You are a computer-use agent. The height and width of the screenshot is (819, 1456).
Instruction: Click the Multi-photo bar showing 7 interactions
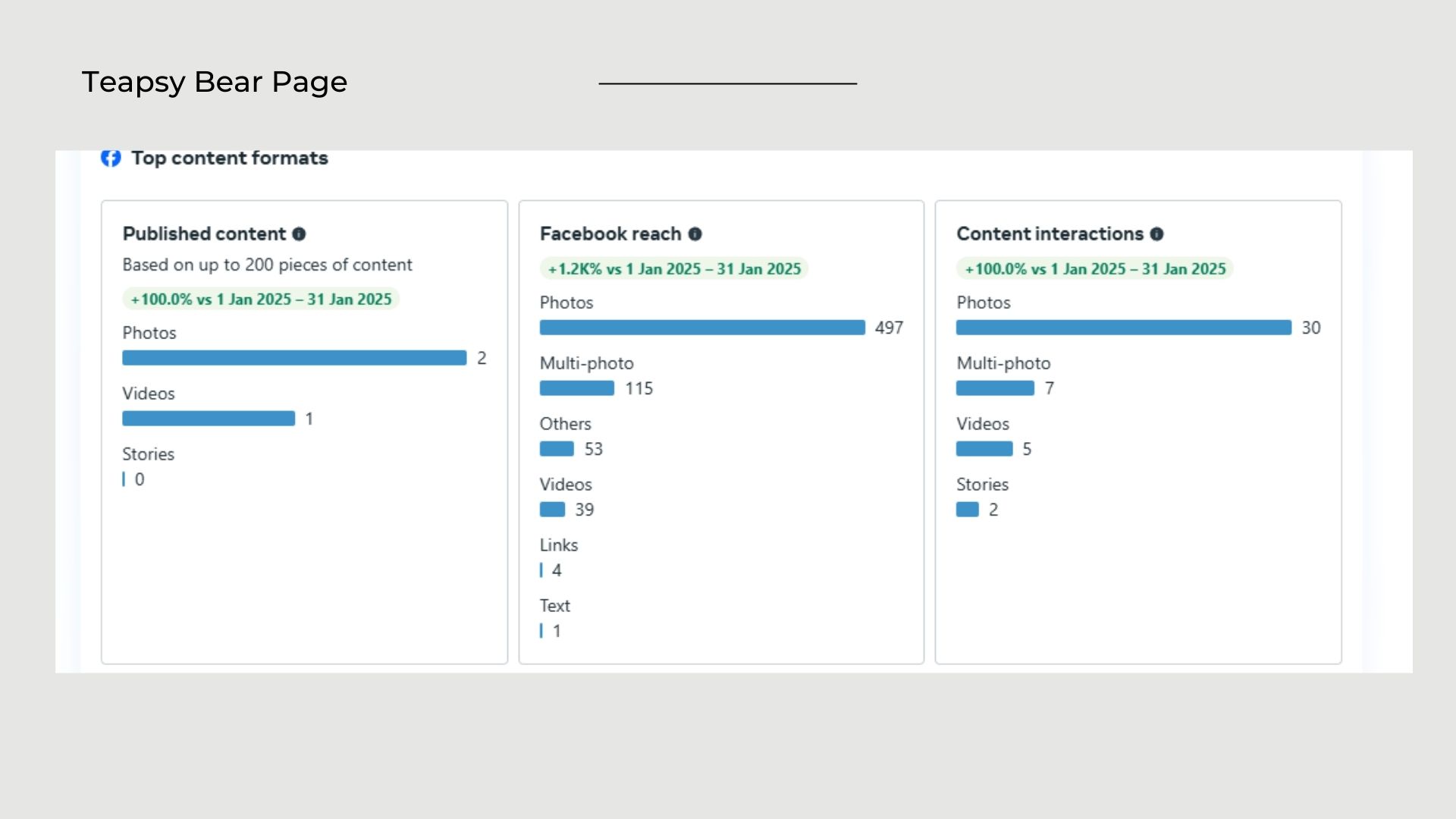coord(995,388)
